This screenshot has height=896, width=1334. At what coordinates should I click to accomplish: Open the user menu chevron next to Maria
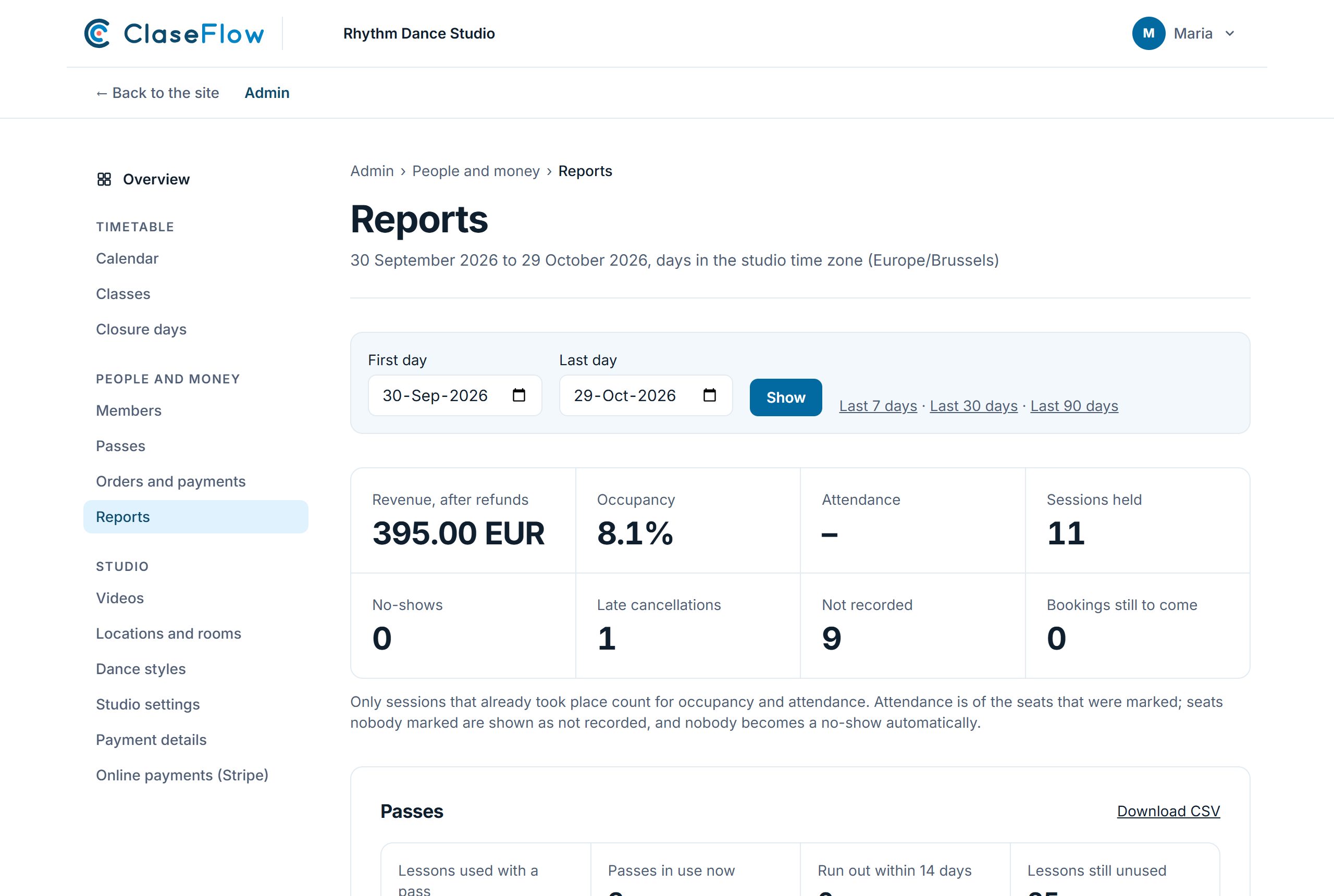pyautogui.click(x=1229, y=34)
